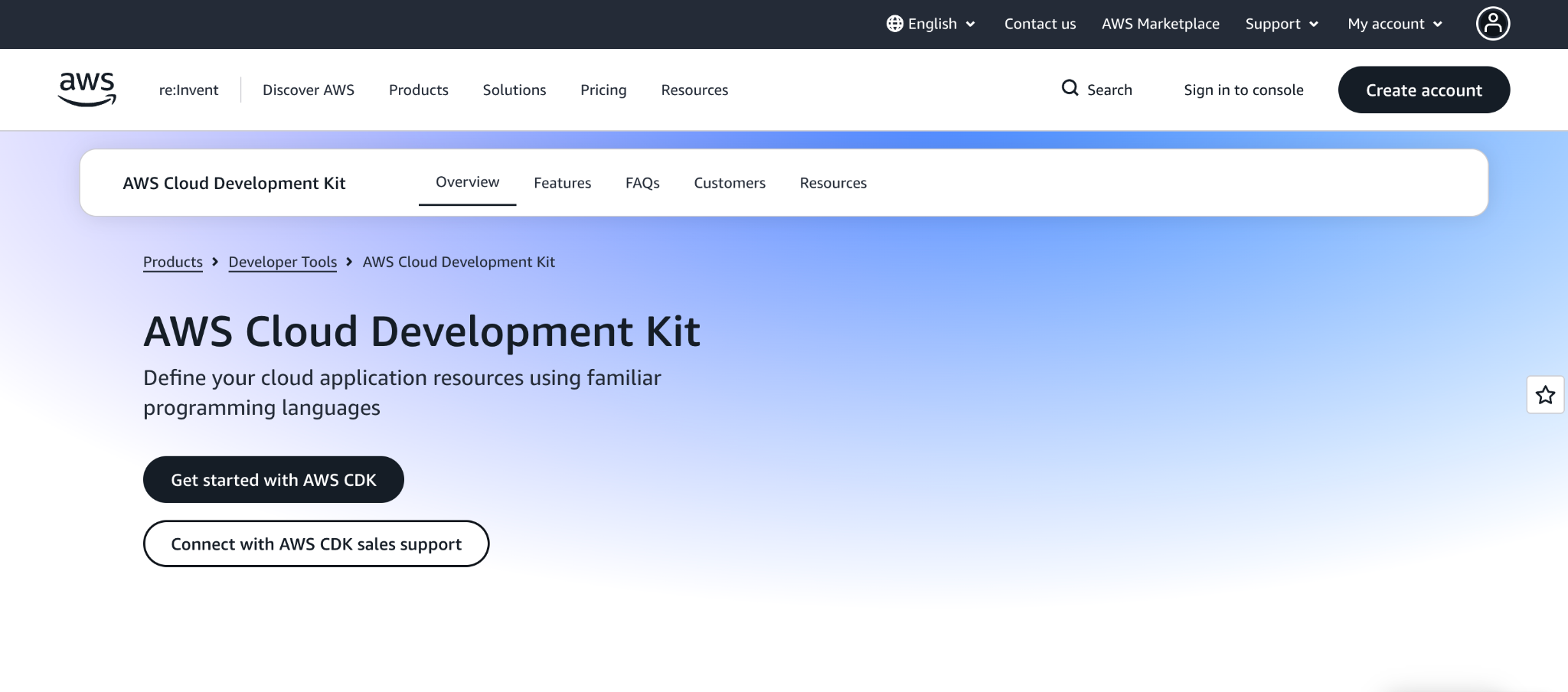Click the AWS Cloud Development Kit main heading
This screenshot has width=1568, height=692.
422,331
